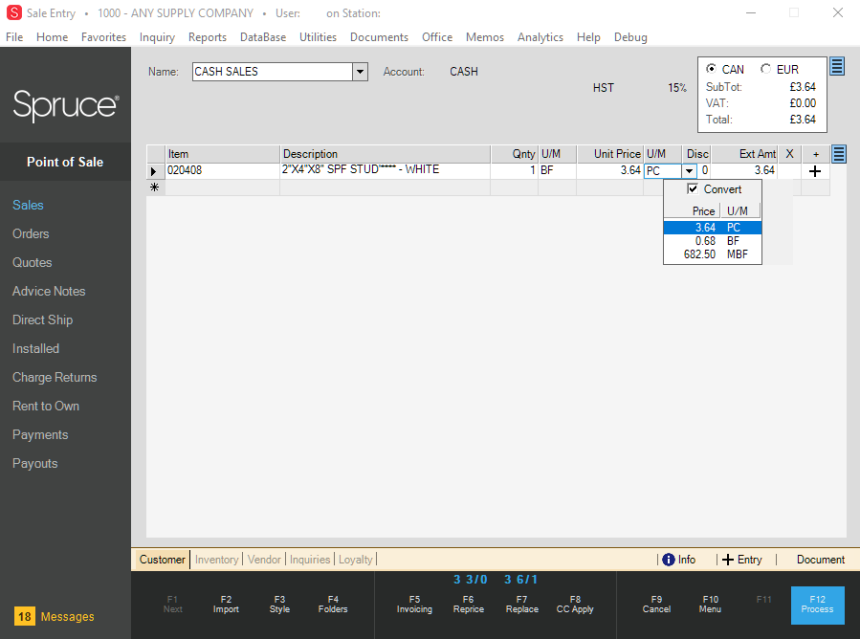Open the Document tab in bottom bar

[x=821, y=559]
